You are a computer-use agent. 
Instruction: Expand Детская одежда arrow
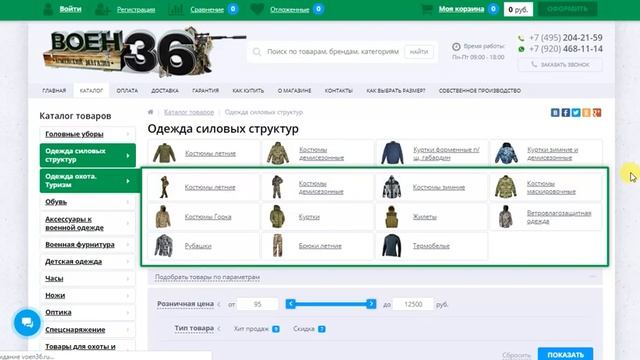pos(128,262)
